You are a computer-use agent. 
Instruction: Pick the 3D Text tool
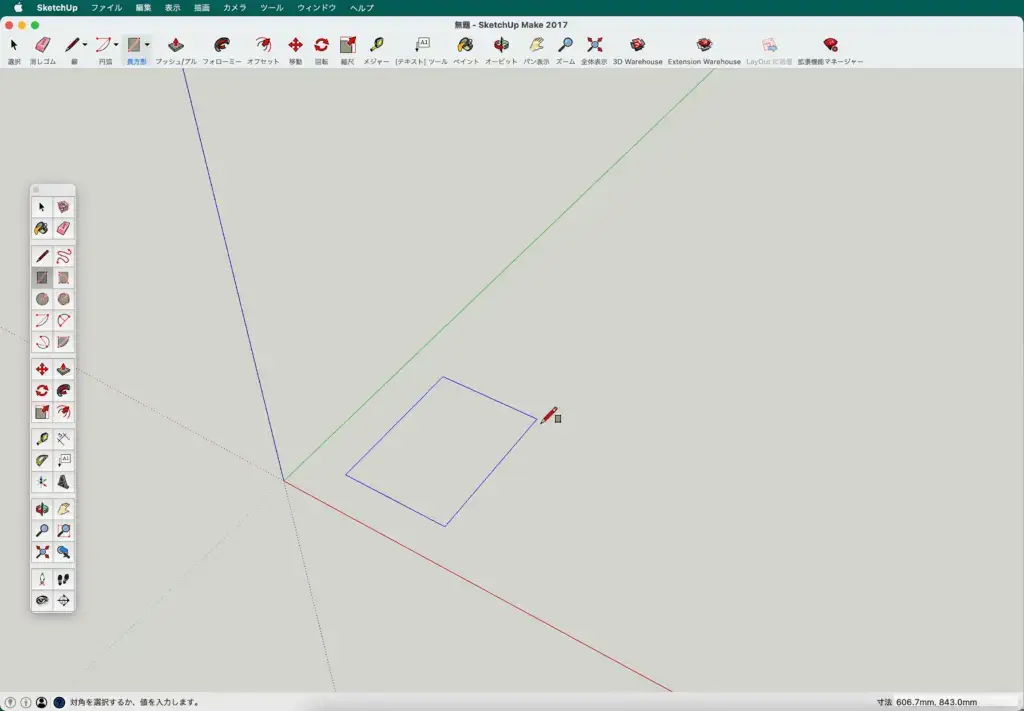63,482
